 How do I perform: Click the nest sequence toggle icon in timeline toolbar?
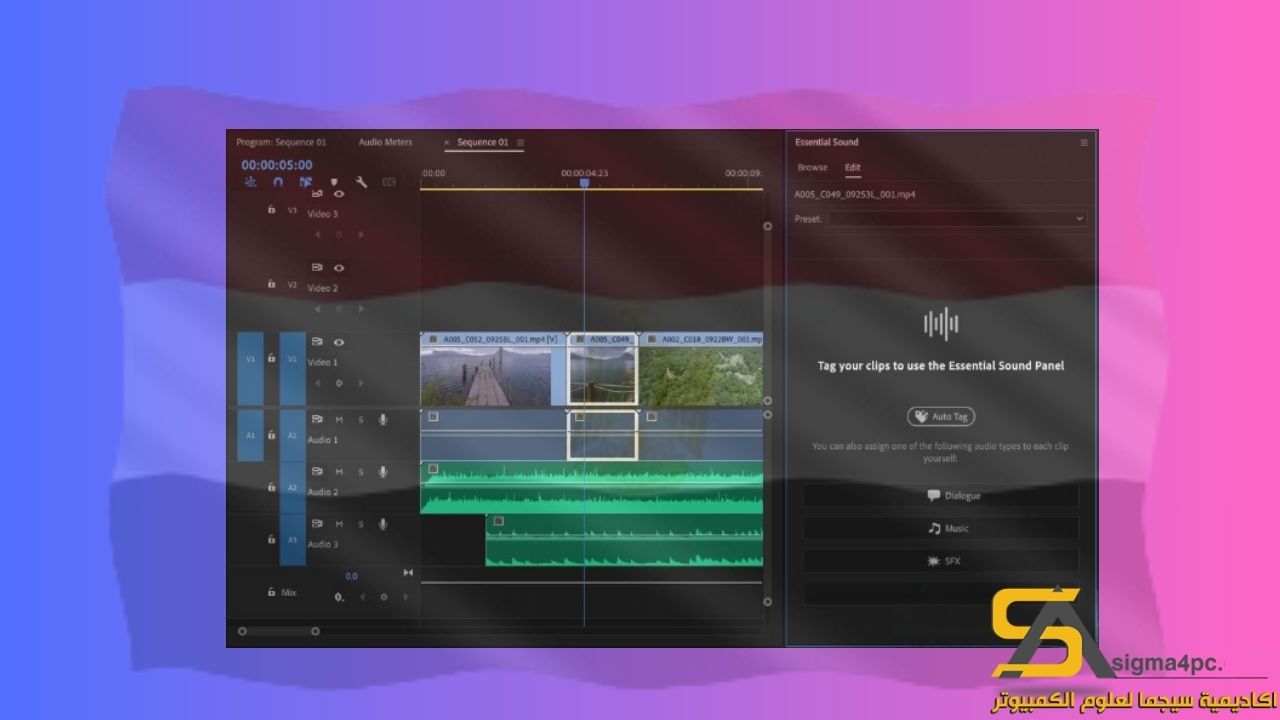click(250, 182)
